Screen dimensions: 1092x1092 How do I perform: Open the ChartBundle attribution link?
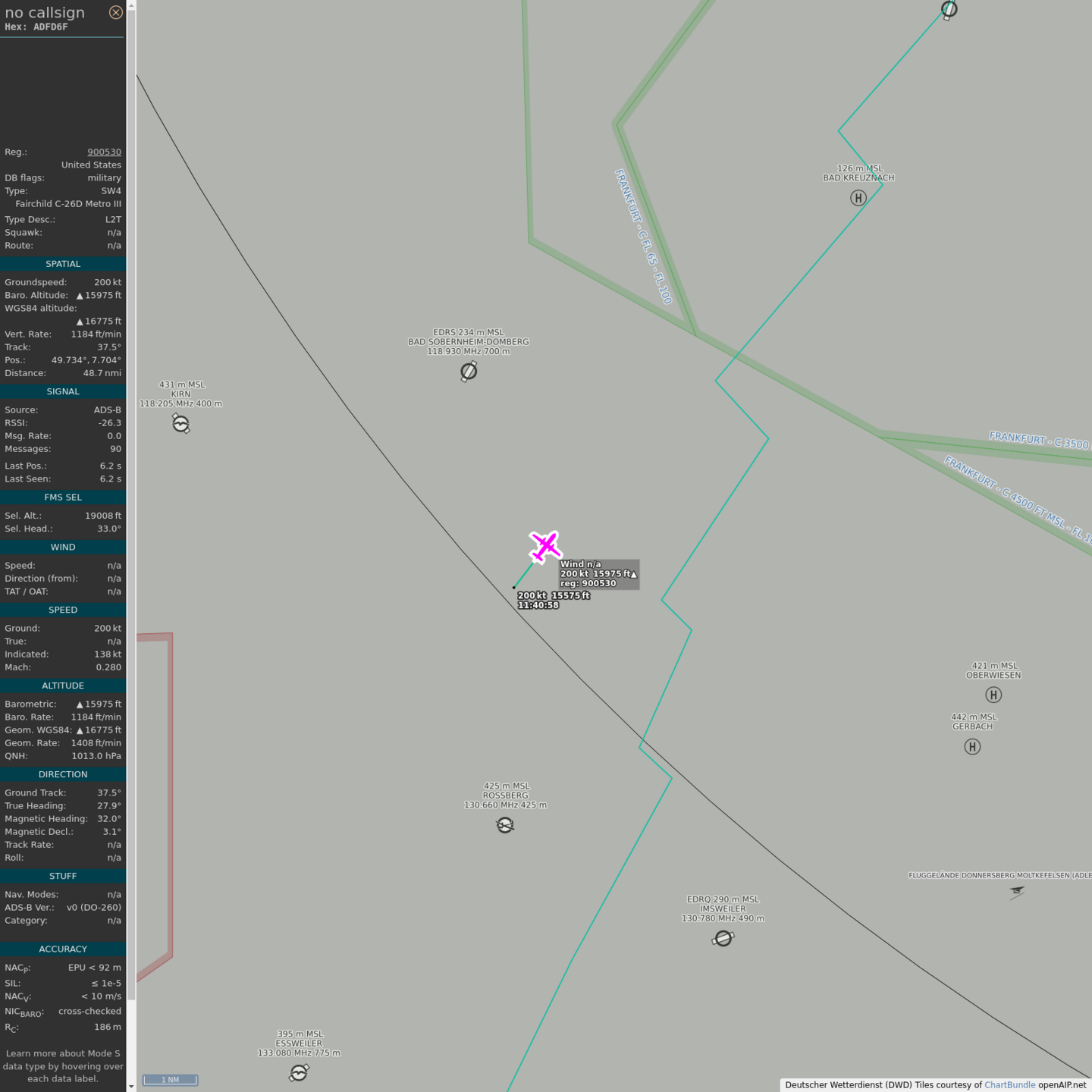coord(1009,1085)
